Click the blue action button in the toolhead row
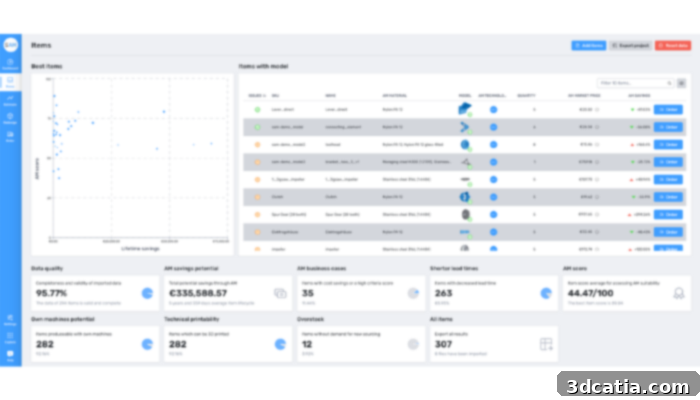This screenshot has height=400, width=700. 668,144
